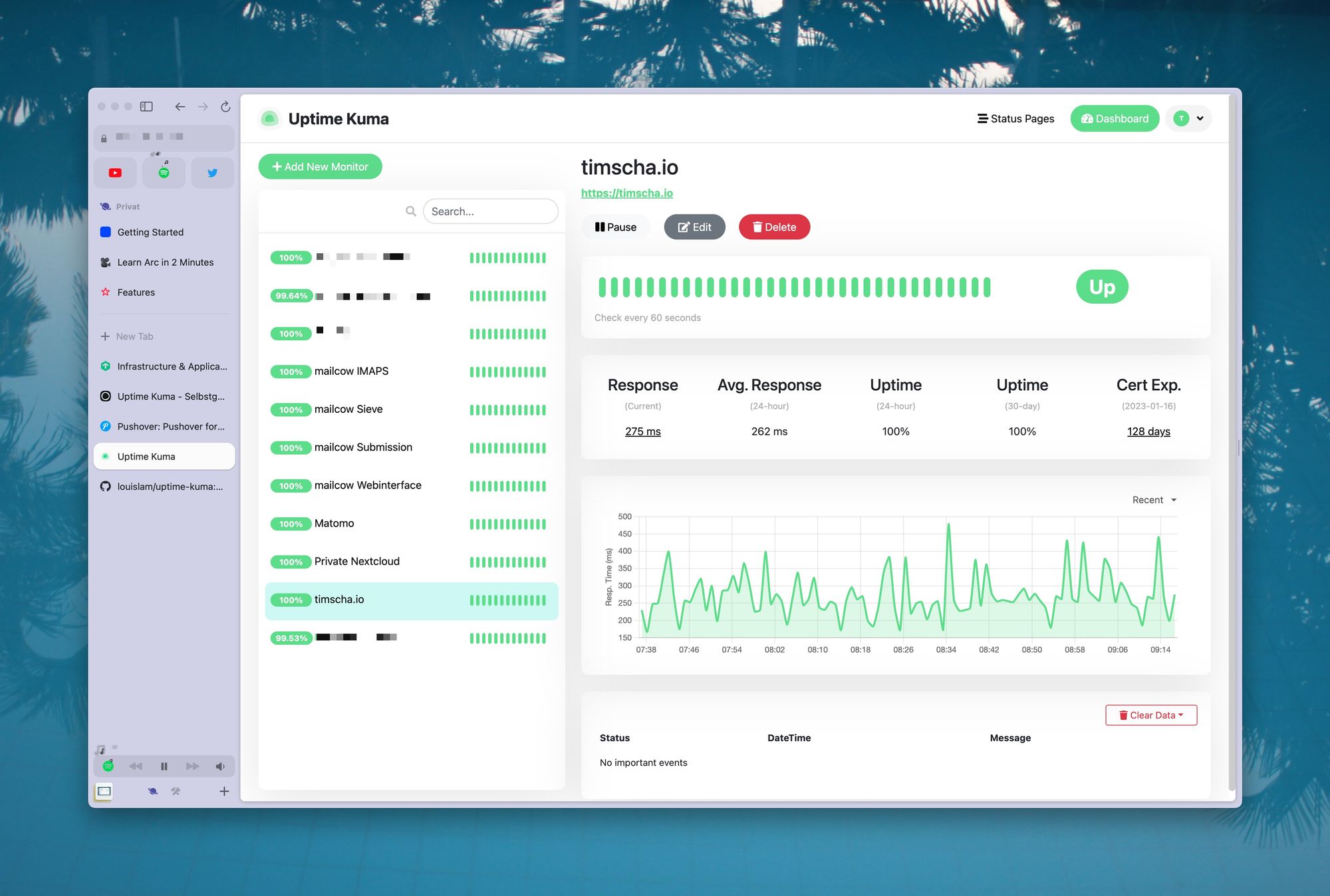Click the Spotify icon in mini player
The height and width of the screenshot is (896, 1330).
point(108,766)
